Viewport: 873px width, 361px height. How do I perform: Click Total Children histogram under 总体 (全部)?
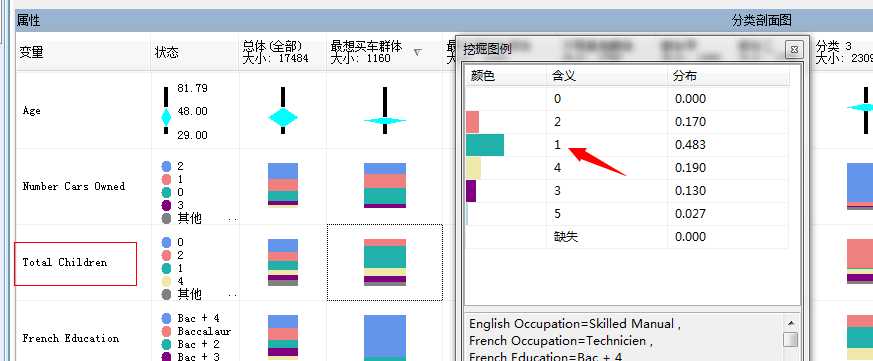tap(283, 262)
